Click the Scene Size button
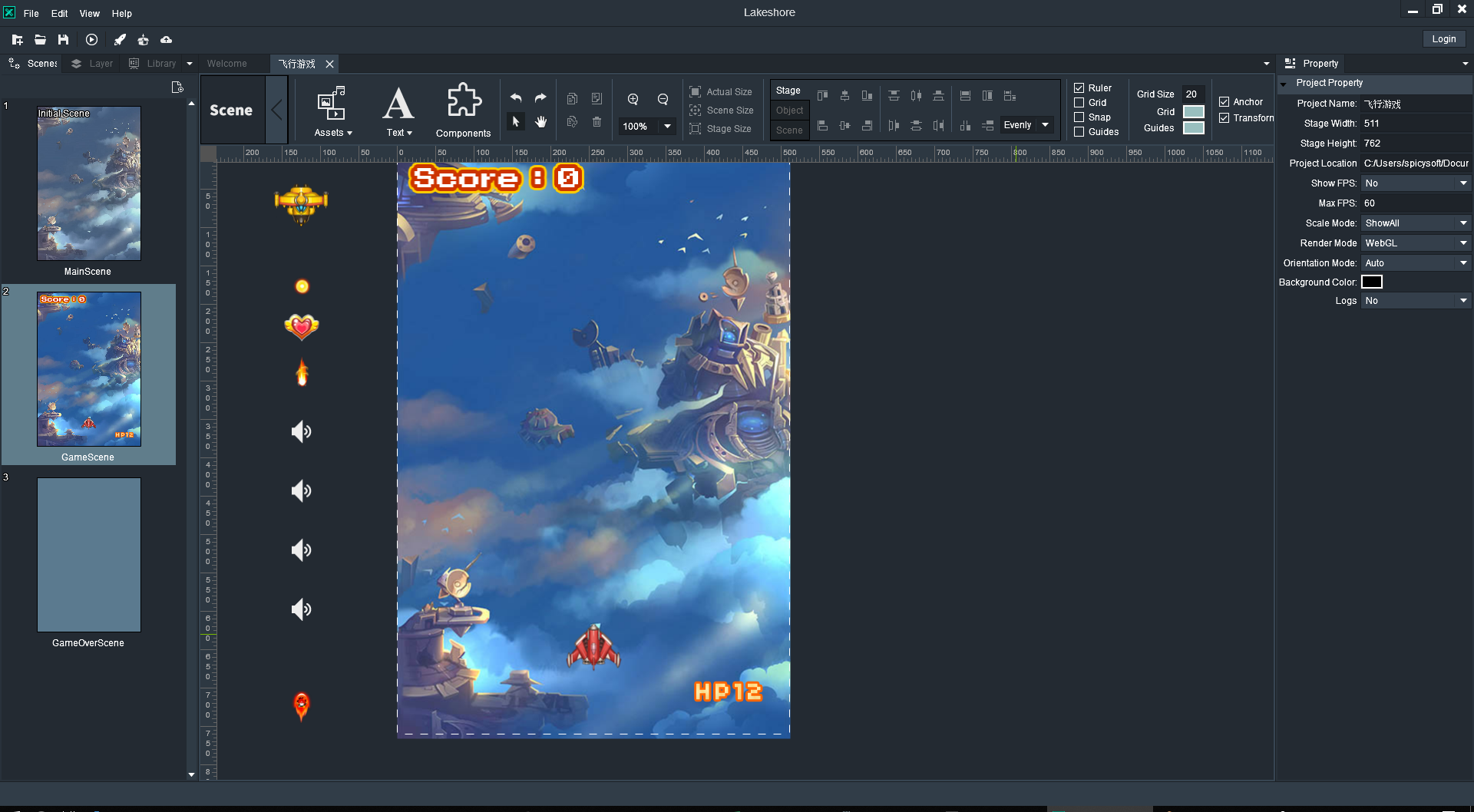The width and height of the screenshot is (1474, 812). [x=721, y=110]
